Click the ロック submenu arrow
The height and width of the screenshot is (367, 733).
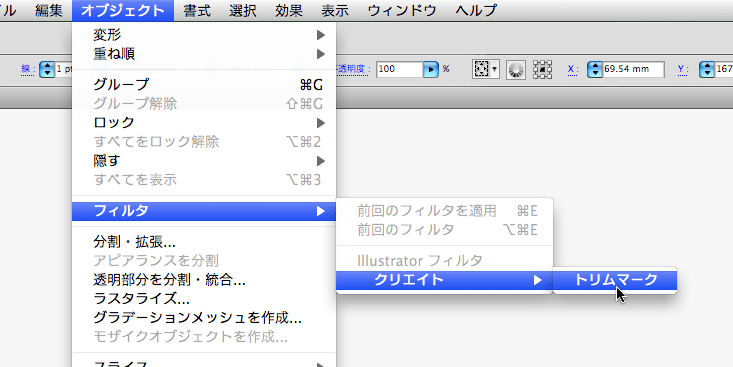click(320, 122)
